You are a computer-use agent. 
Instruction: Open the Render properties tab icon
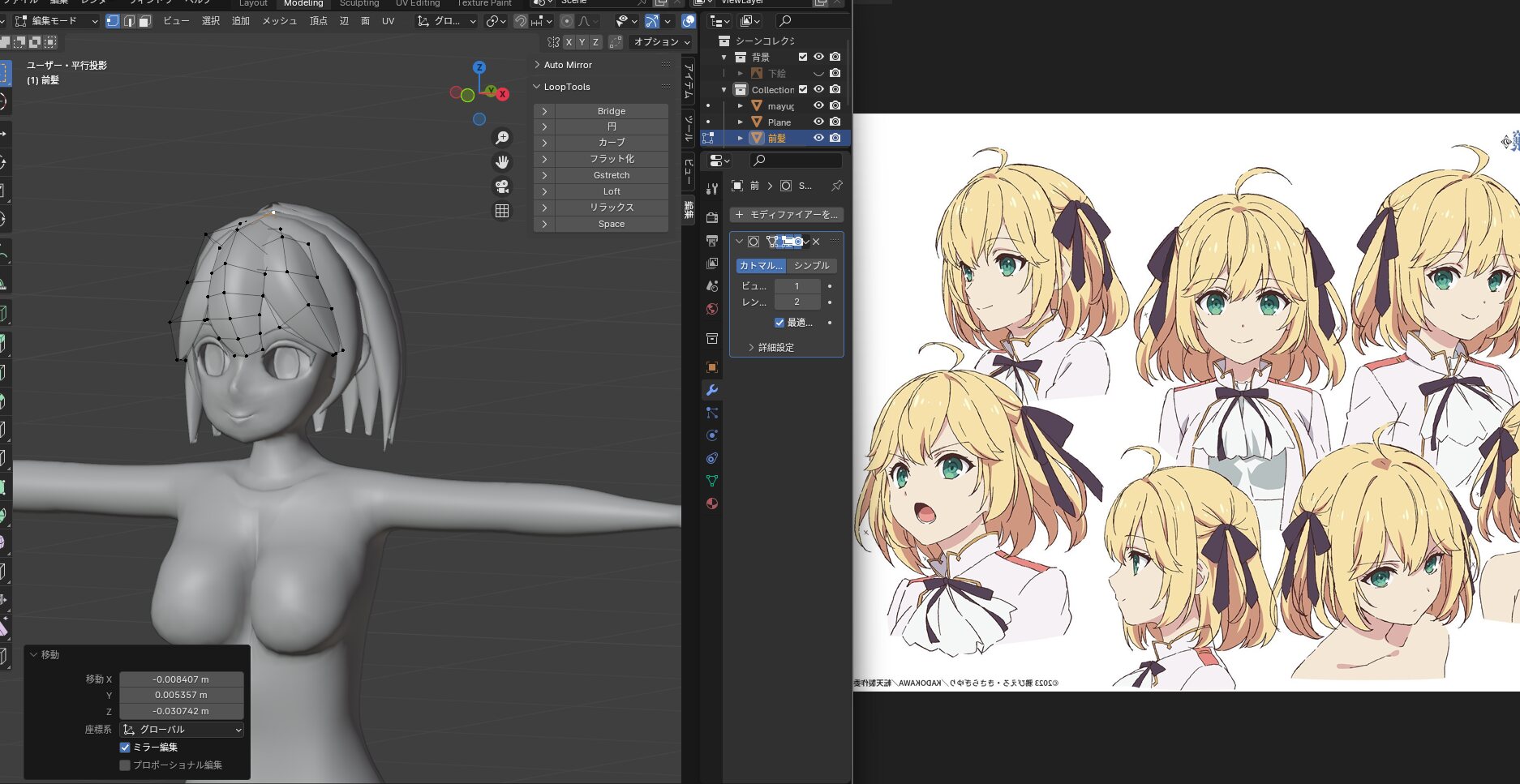(712, 217)
